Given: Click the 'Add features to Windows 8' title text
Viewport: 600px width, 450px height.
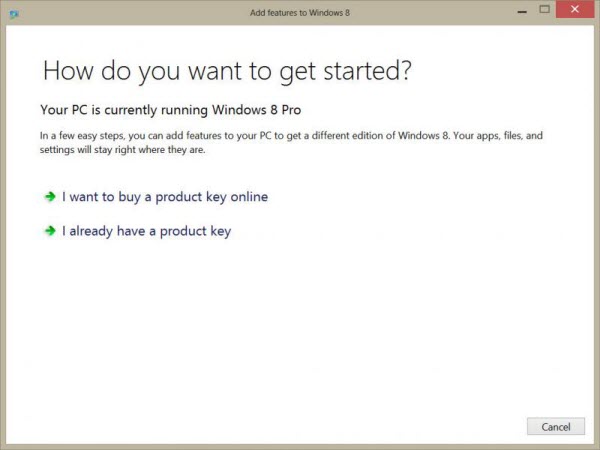Looking at the screenshot, I should [x=300, y=13].
